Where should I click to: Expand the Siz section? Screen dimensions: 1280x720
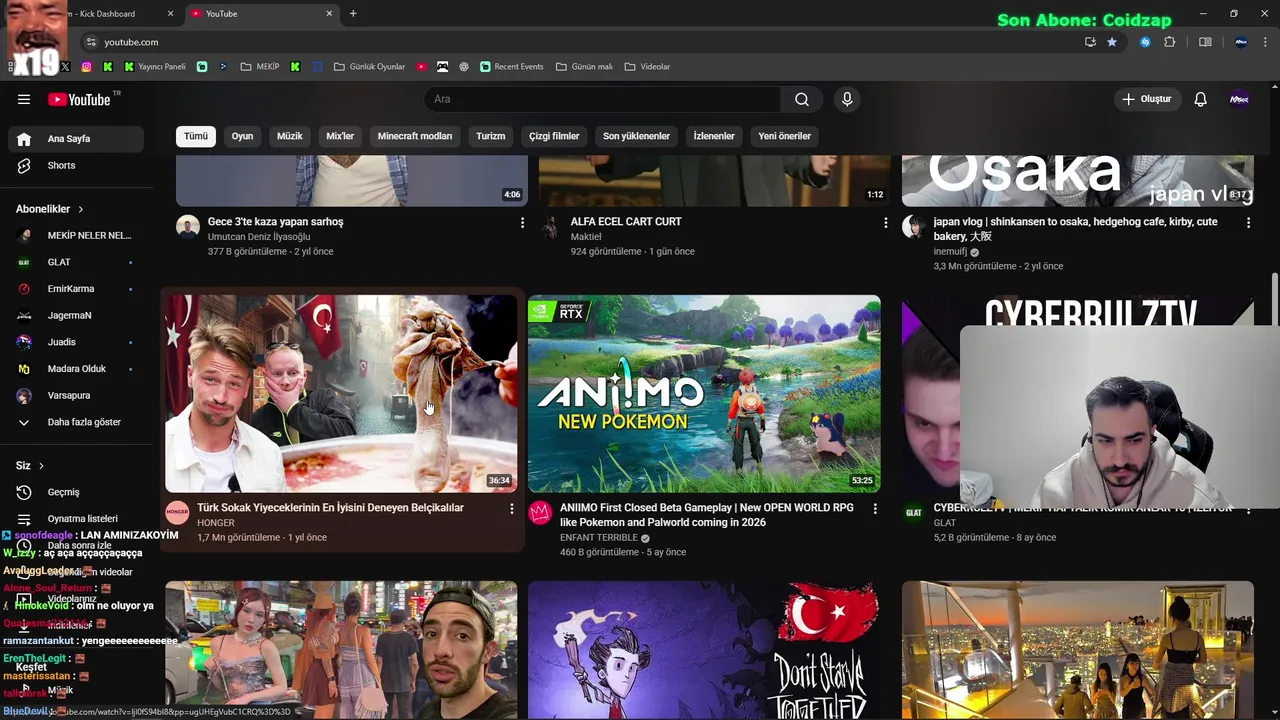click(30, 466)
